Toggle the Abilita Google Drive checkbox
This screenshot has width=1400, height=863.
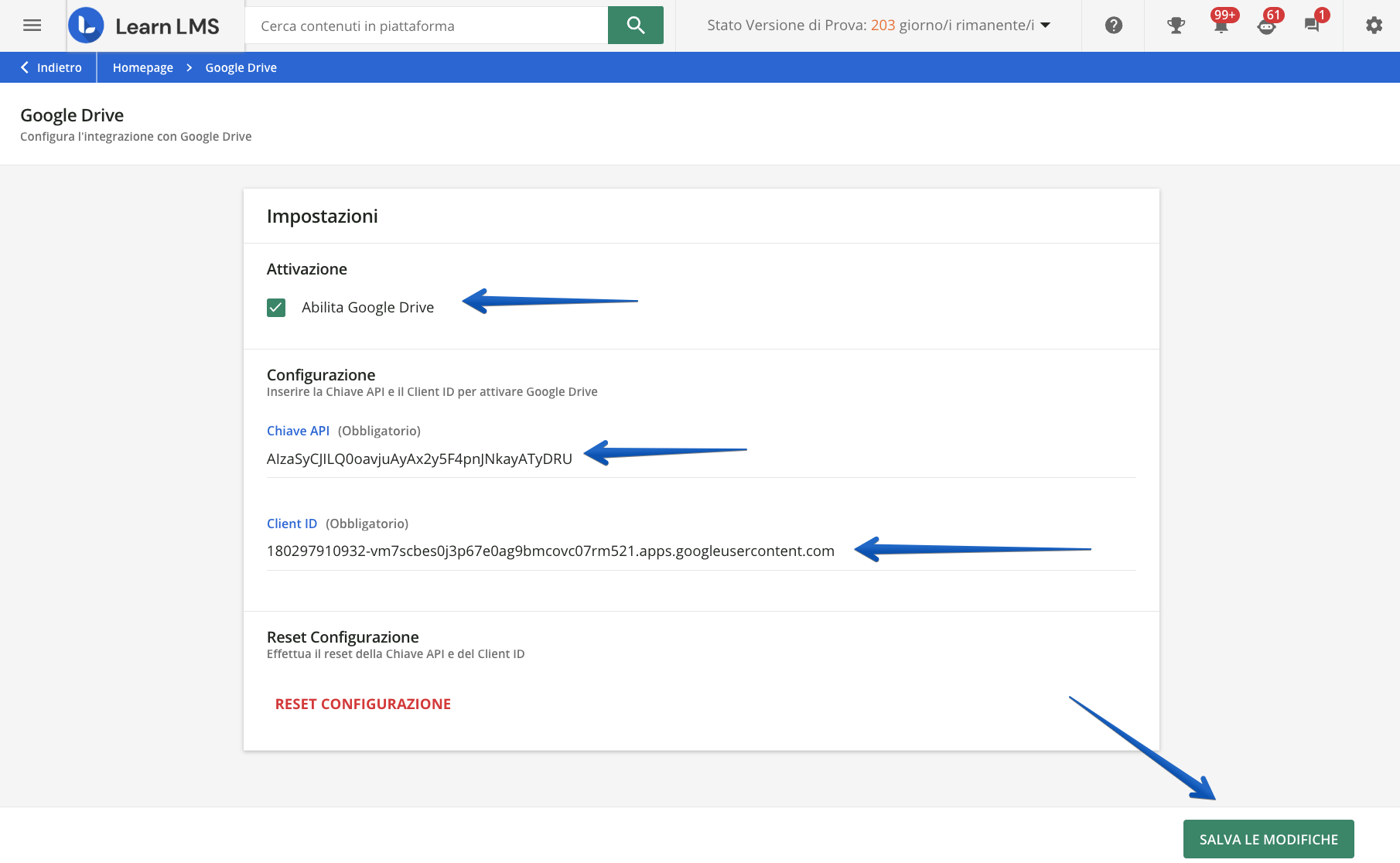276,308
